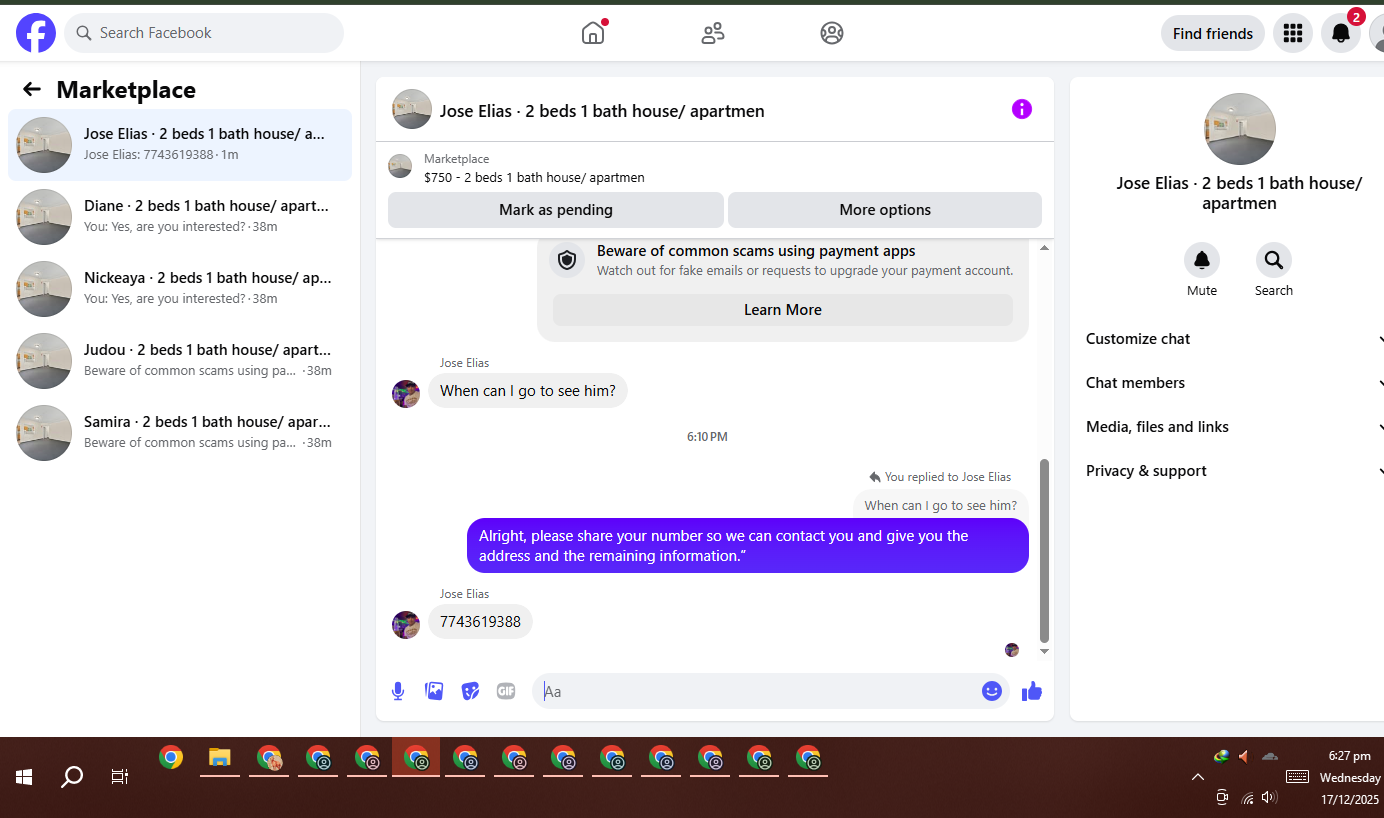Click the Mark as pending button
Image resolution: width=1384 pixels, height=818 pixels.
(556, 210)
